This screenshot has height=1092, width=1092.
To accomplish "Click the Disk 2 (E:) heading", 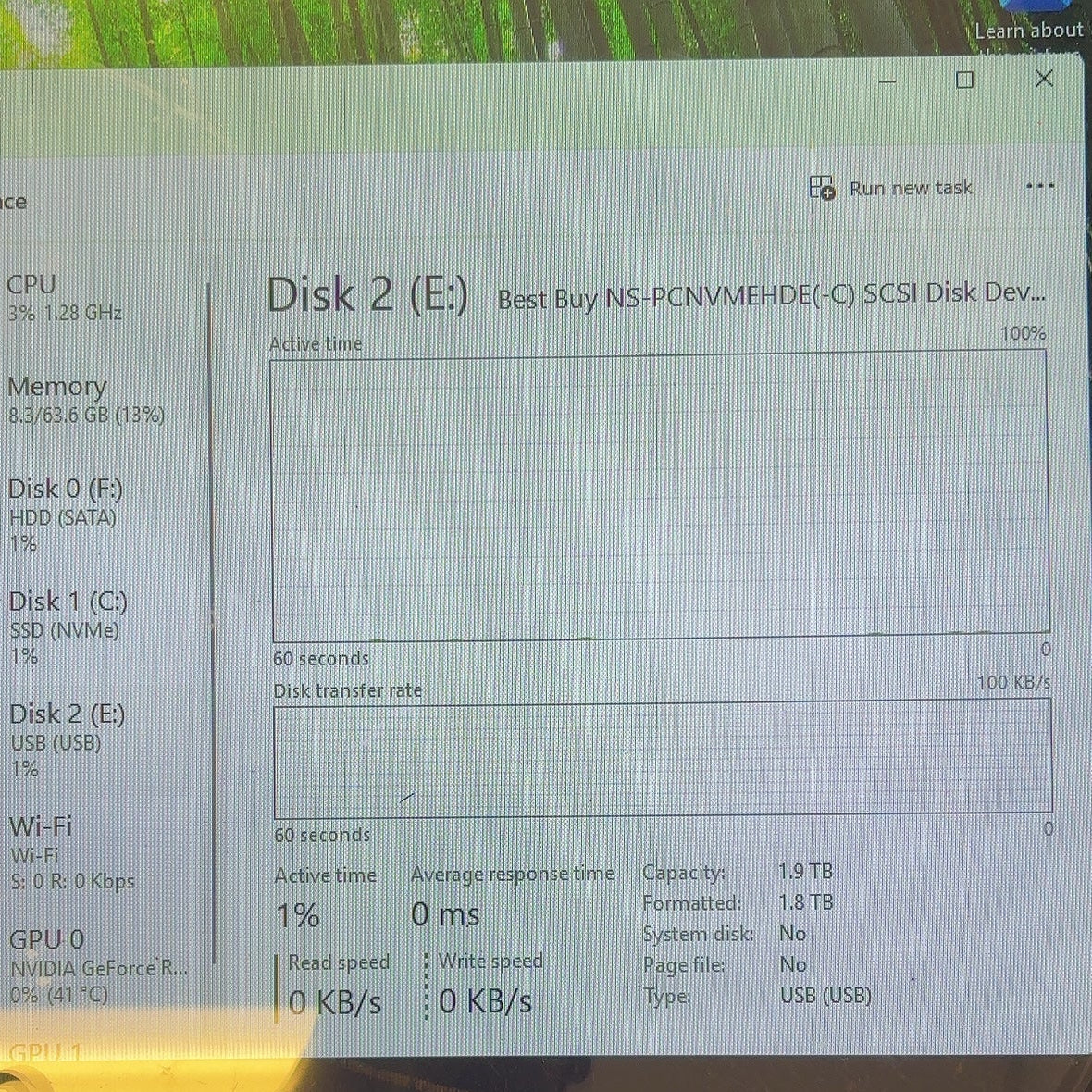I will [367, 294].
